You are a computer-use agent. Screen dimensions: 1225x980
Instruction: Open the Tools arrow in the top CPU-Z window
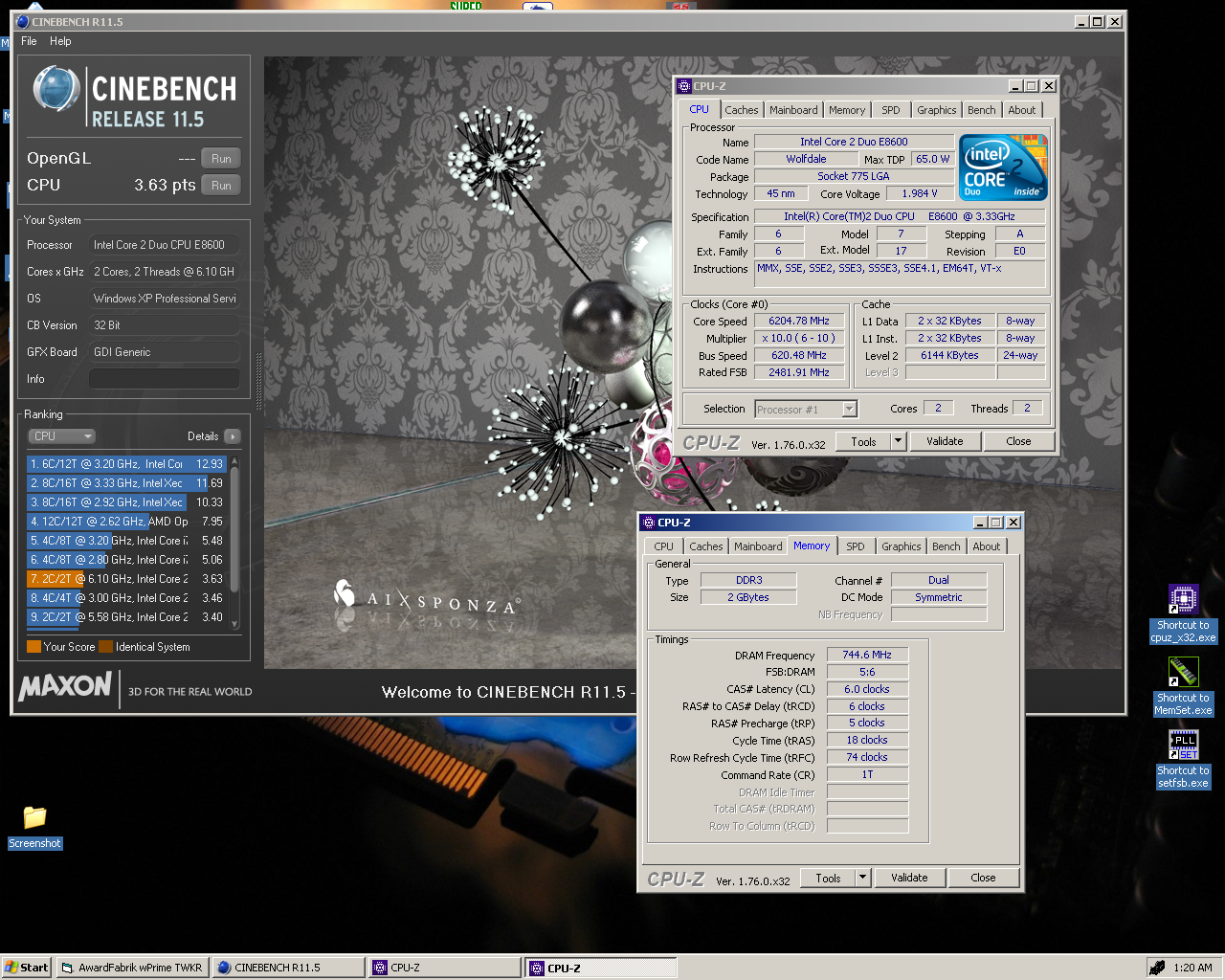coord(898,441)
